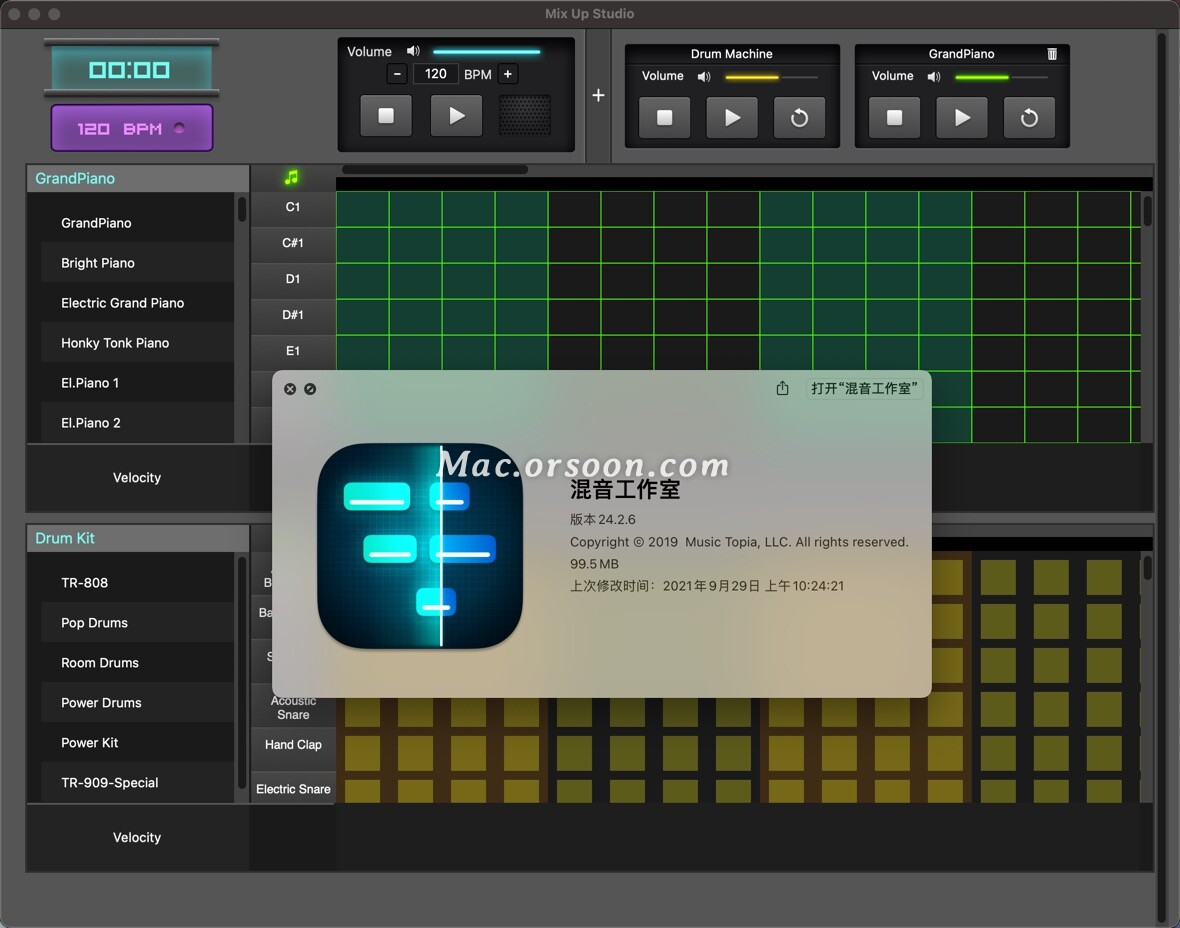Mute the master volume speaker icon
The image size is (1180, 928).
[413, 51]
